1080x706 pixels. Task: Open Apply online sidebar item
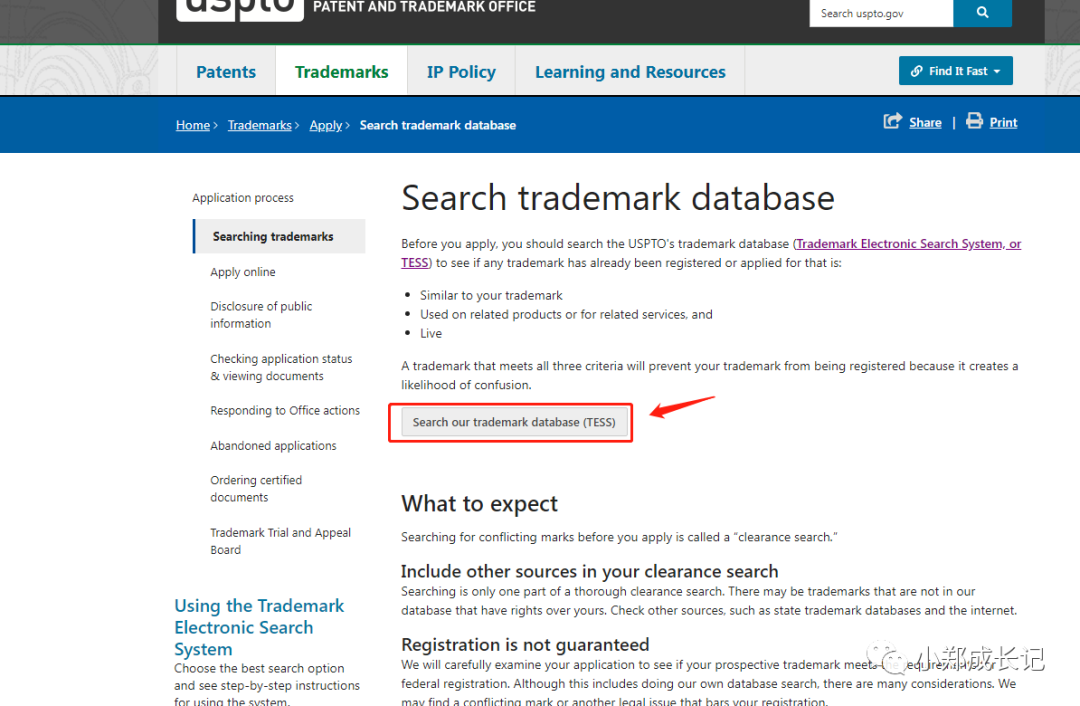(x=243, y=272)
